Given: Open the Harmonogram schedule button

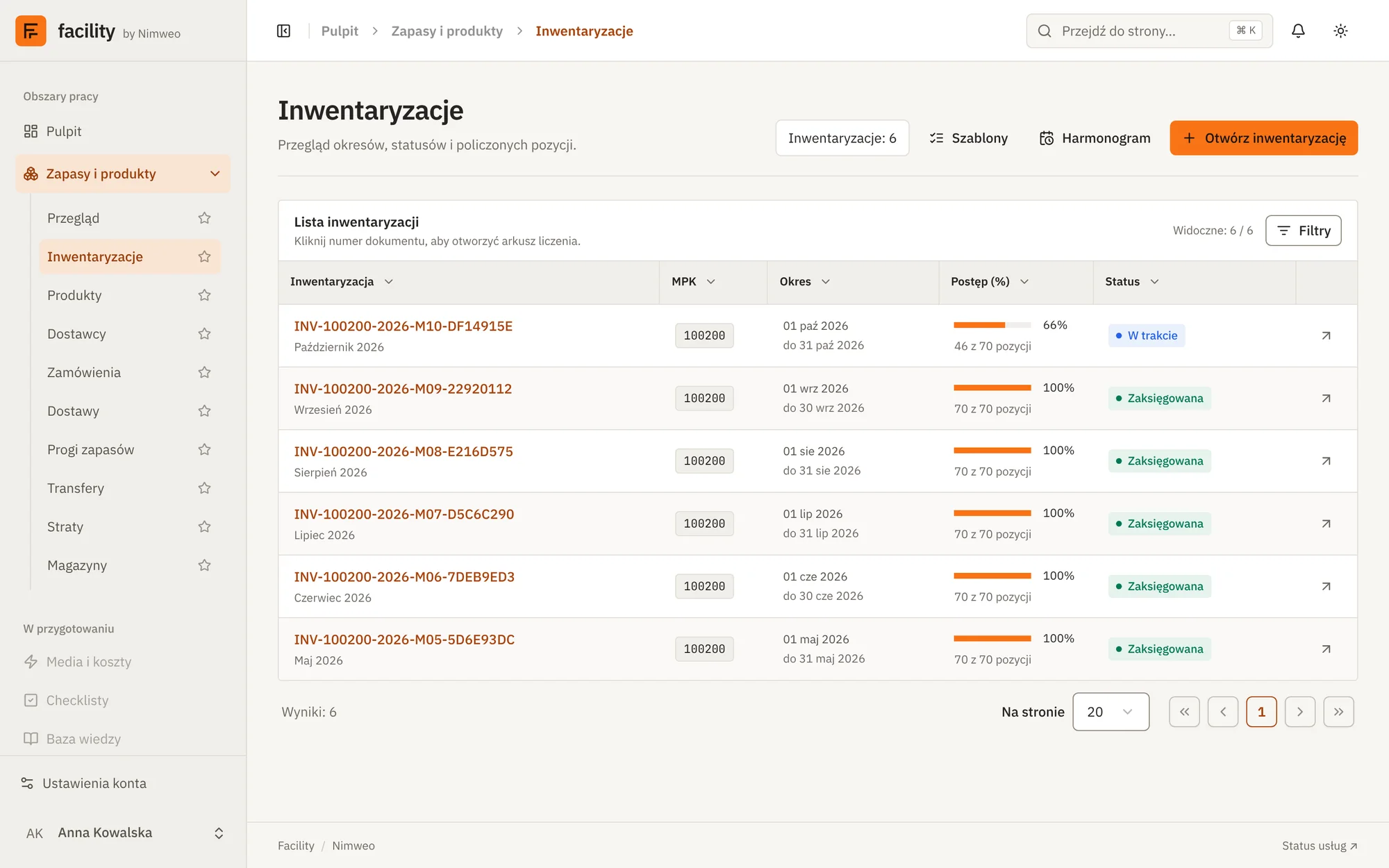Looking at the screenshot, I should (1095, 138).
